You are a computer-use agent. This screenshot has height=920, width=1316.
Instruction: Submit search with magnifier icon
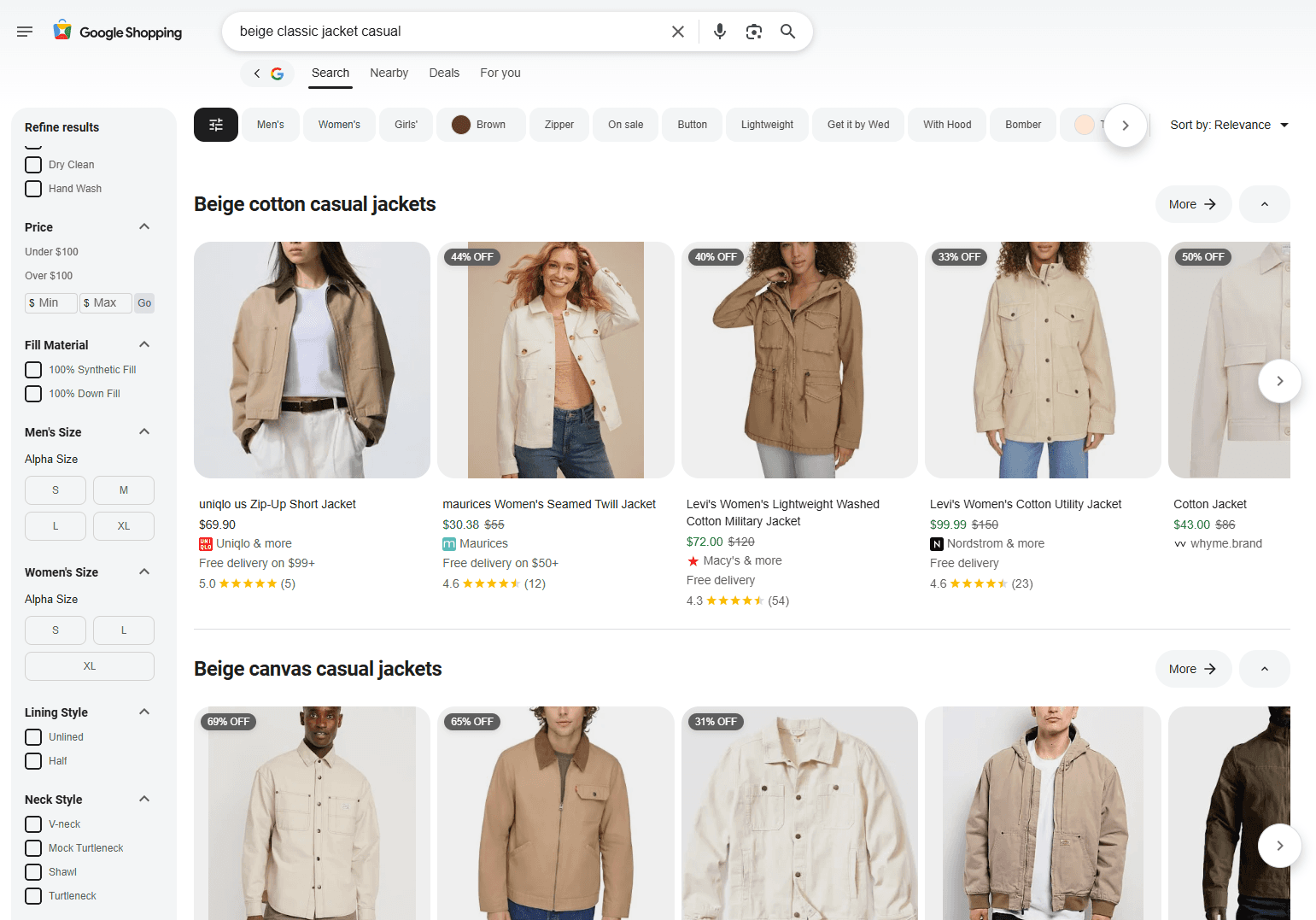(x=788, y=32)
